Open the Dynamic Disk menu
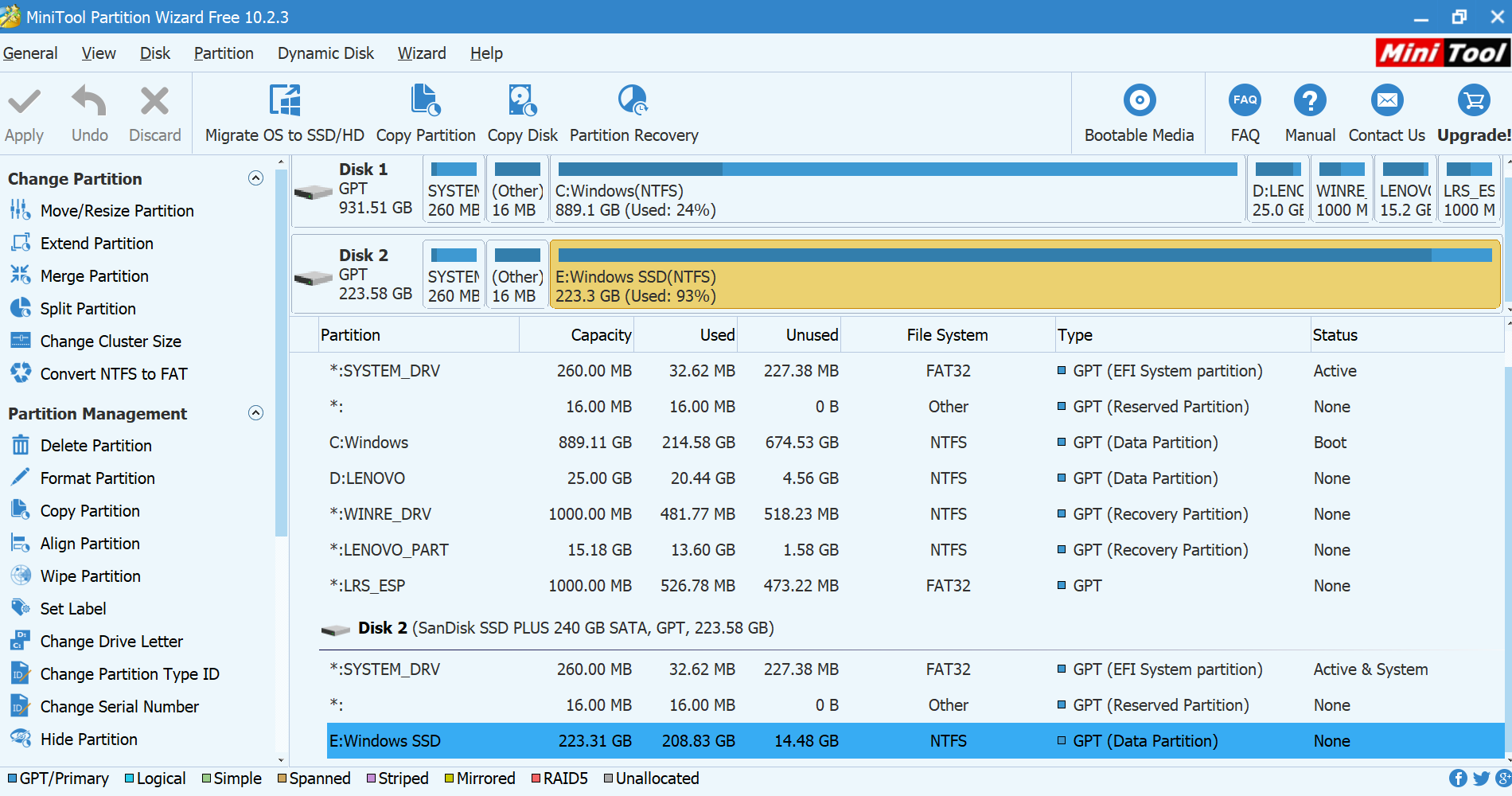Viewport: 1512px width, 796px height. [325, 53]
